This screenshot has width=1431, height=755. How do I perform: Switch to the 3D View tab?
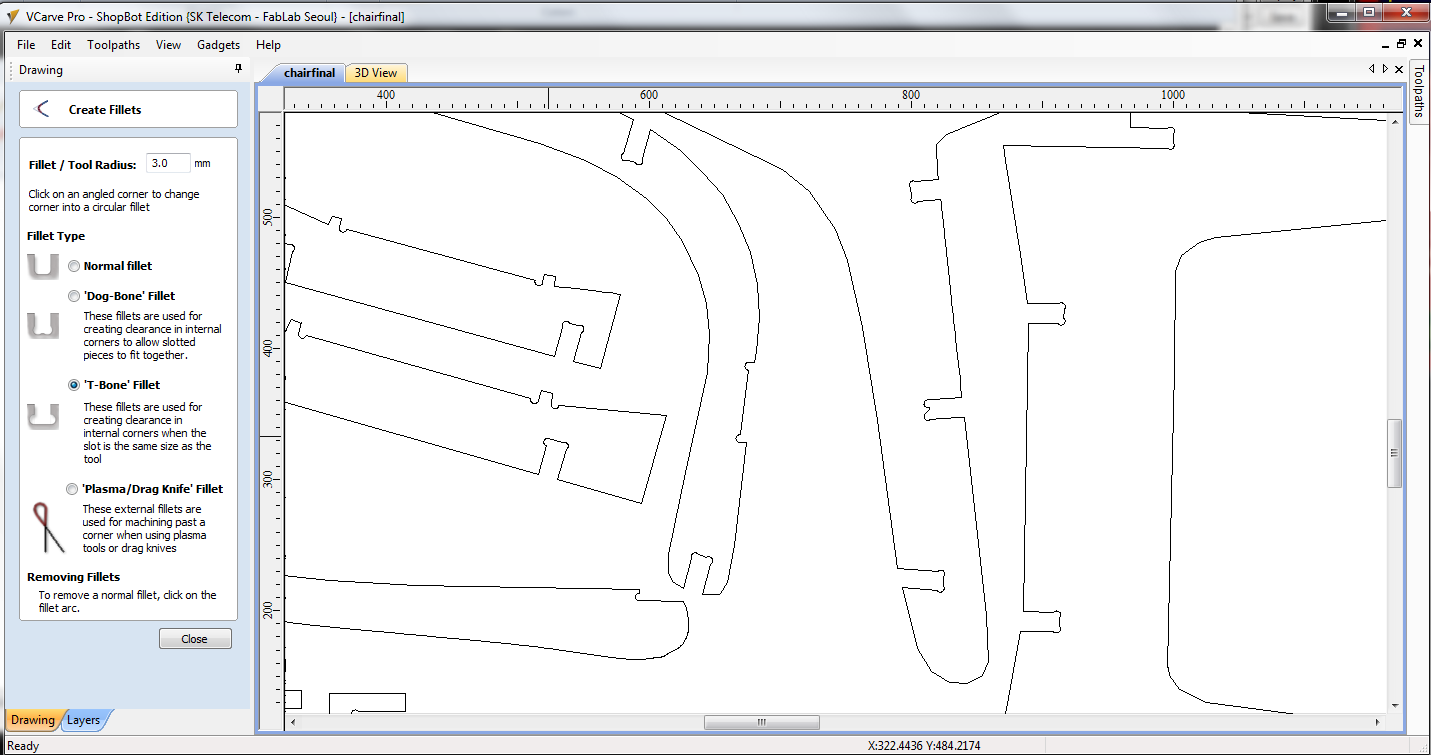click(375, 73)
